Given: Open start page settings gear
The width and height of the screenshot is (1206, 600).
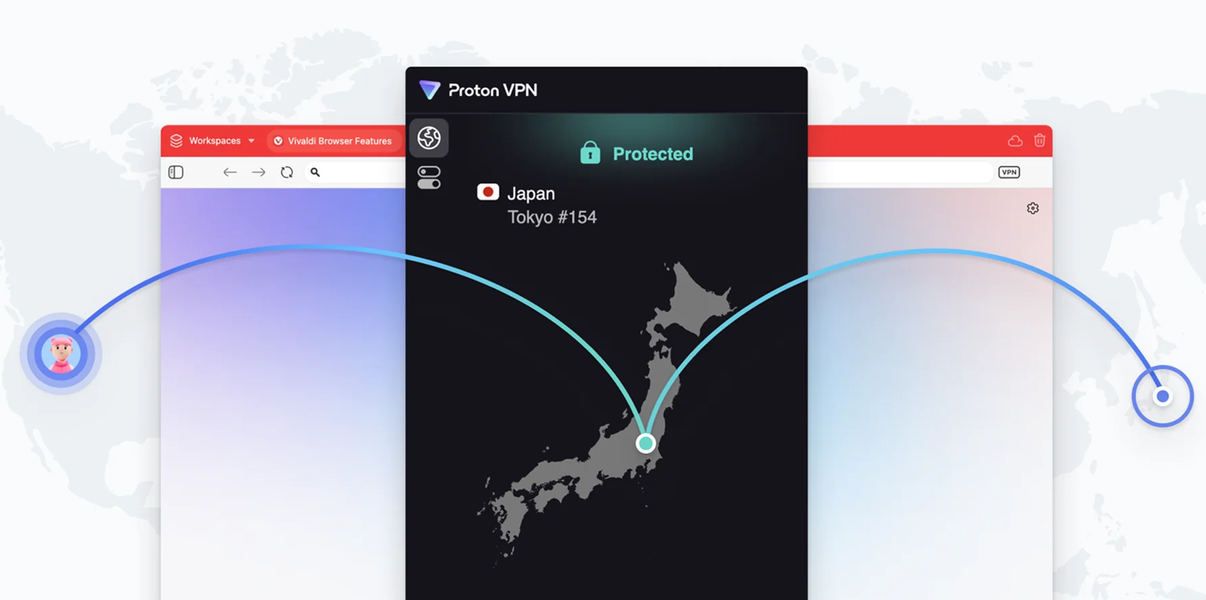Looking at the screenshot, I should (1033, 208).
